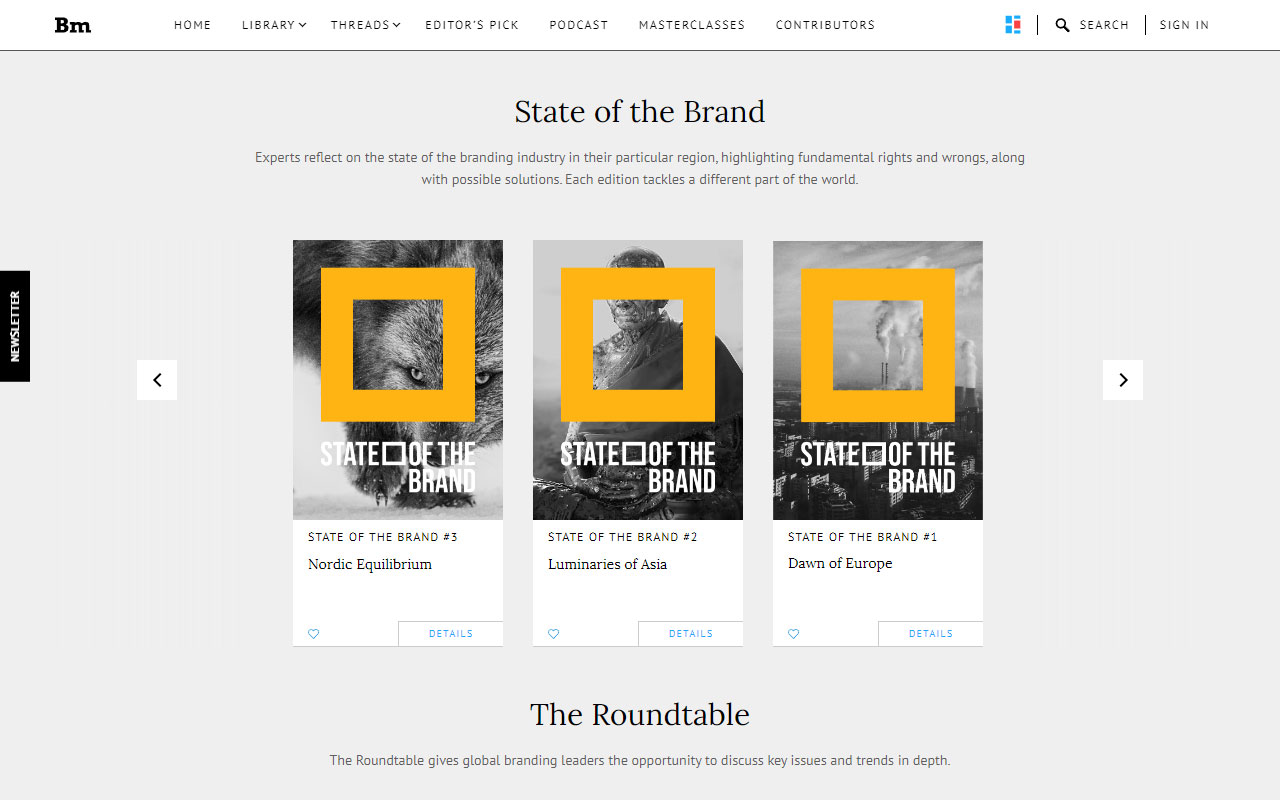Viewport: 1280px width, 800px height.
Task: Select HOME in the navigation menu
Action: (x=192, y=24)
